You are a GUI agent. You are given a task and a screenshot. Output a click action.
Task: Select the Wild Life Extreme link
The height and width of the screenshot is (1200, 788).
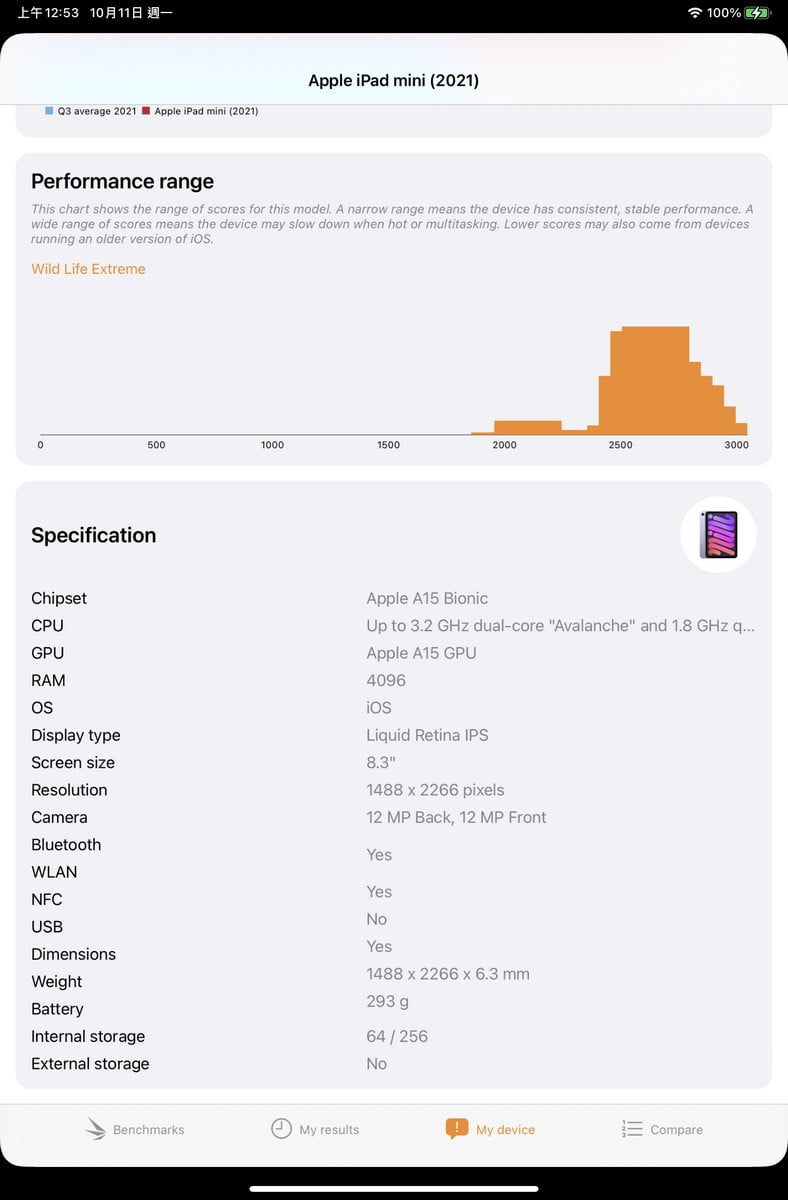pyautogui.click(x=88, y=269)
